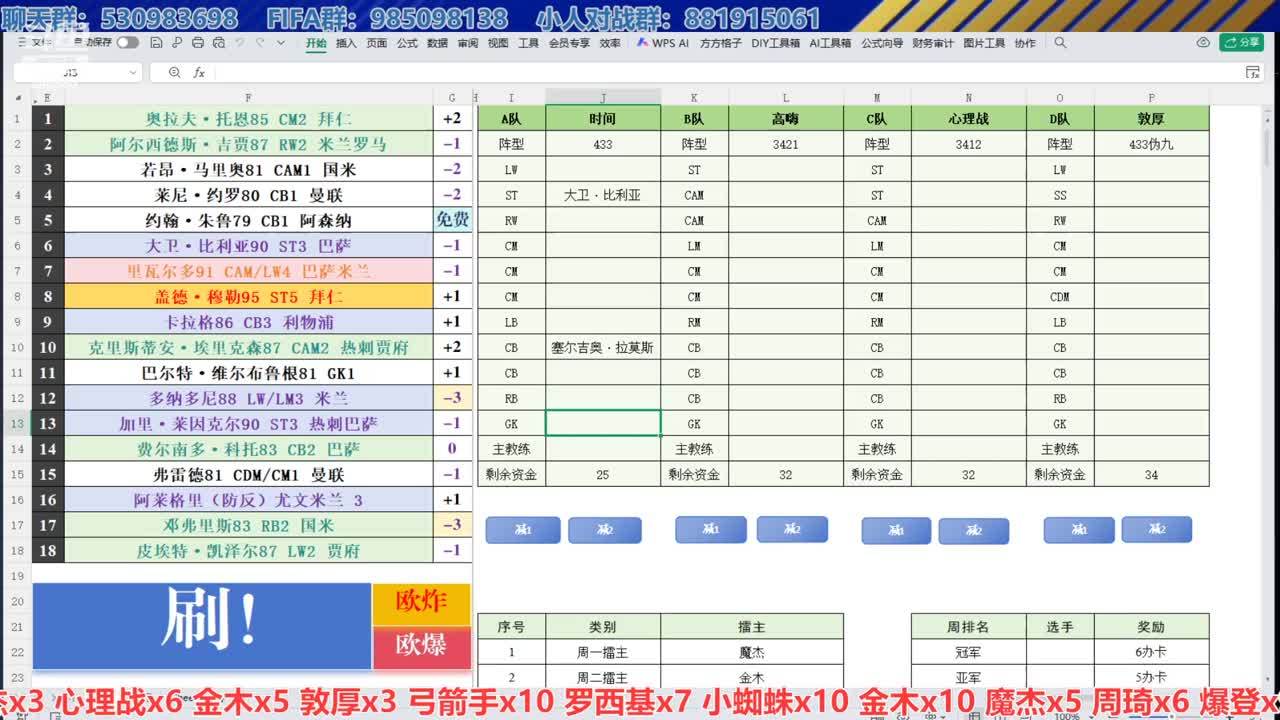
Task: Click the undo arrow icon
Action: (x=239, y=43)
